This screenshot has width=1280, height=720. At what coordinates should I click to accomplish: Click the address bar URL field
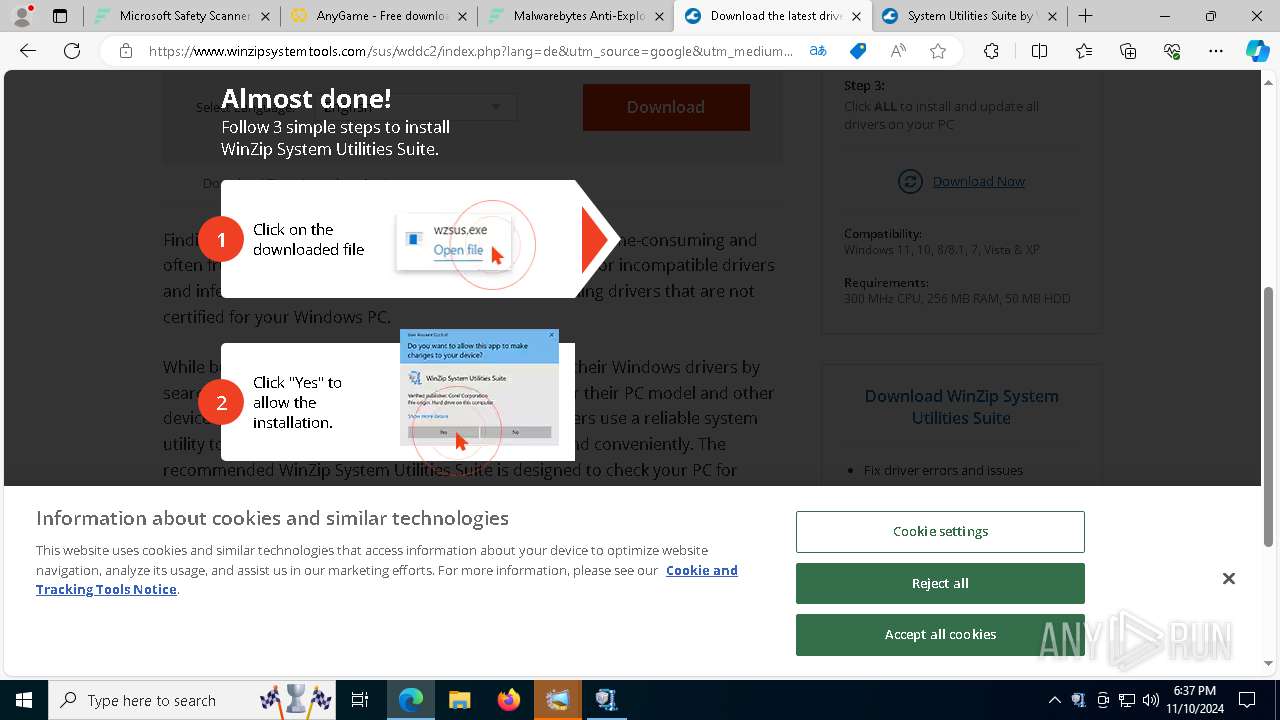[470, 51]
